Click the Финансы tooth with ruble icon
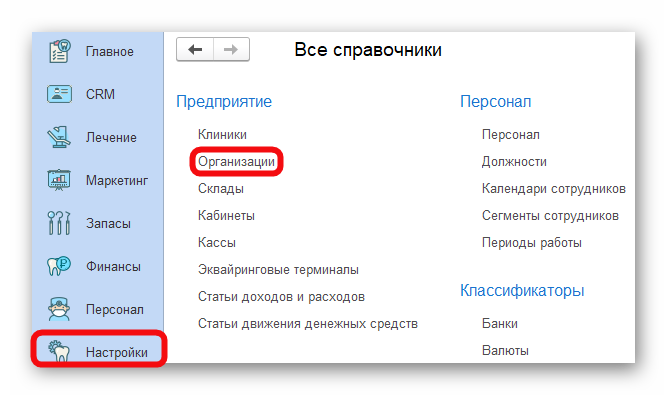This screenshot has width=667, height=395. (59, 266)
